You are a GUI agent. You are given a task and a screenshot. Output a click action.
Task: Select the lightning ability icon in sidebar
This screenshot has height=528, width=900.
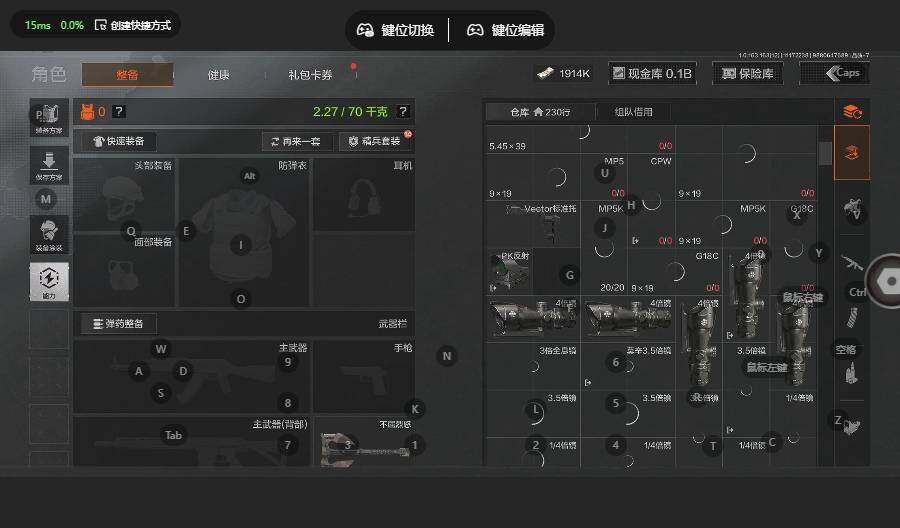pos(49,281)
